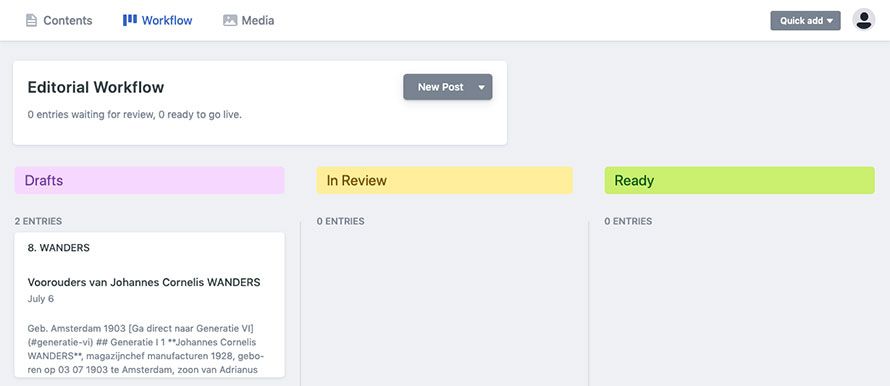Viewport: 890px width, 386px height.
Task: Select the green Ready column header
Action: 739,181
